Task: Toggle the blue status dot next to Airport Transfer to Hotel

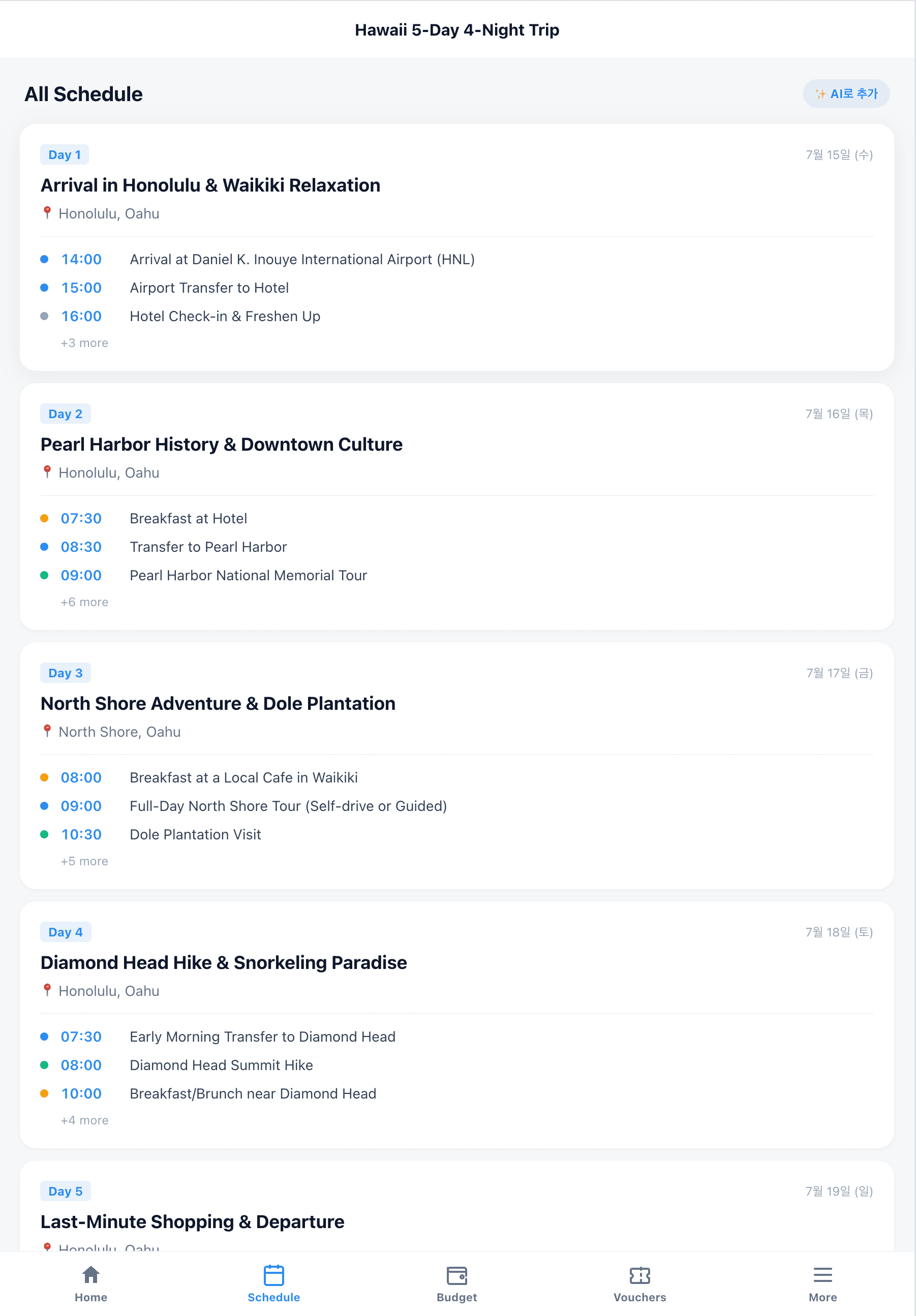Action: pos(44,287)
